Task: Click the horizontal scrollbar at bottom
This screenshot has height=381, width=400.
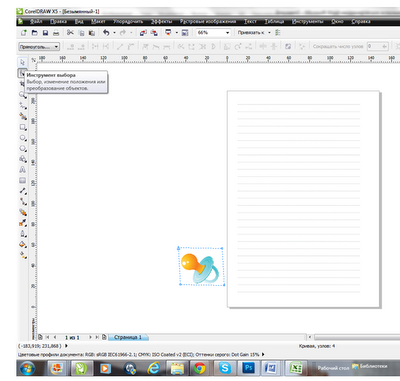Action: (x=357, y=337)
